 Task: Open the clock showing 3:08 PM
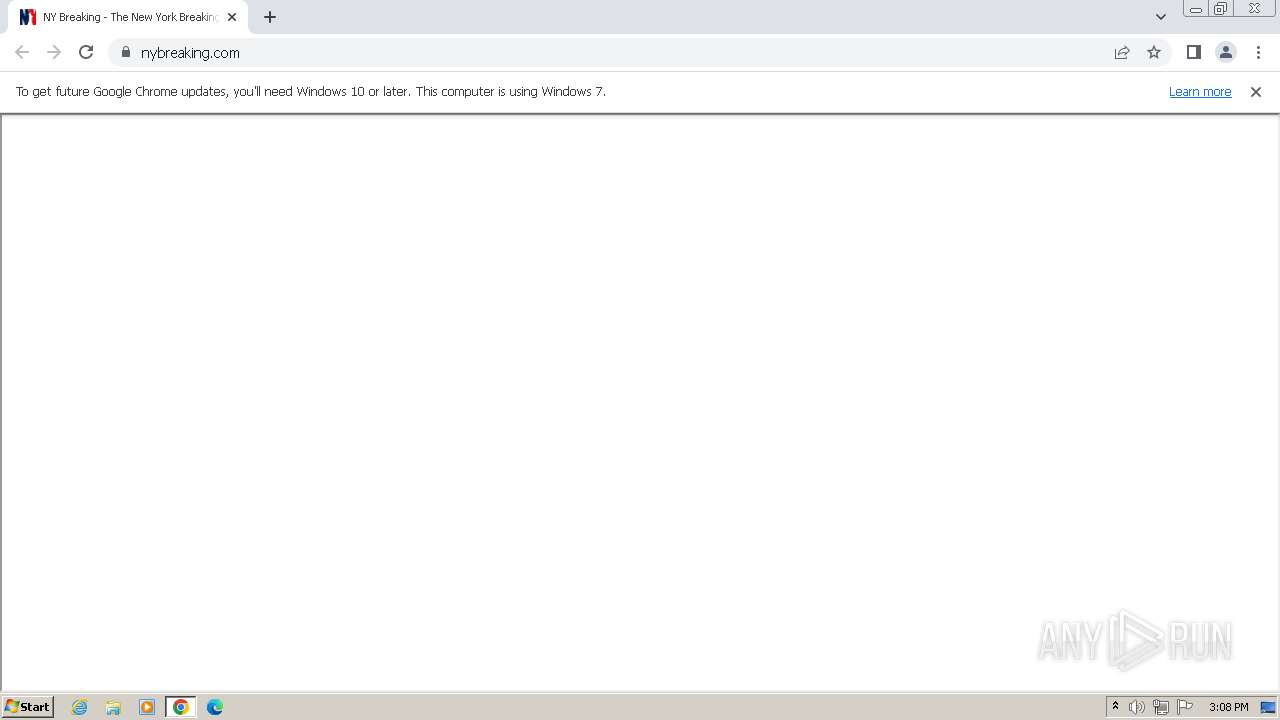pyautogui.click(x=1228, y=707)
